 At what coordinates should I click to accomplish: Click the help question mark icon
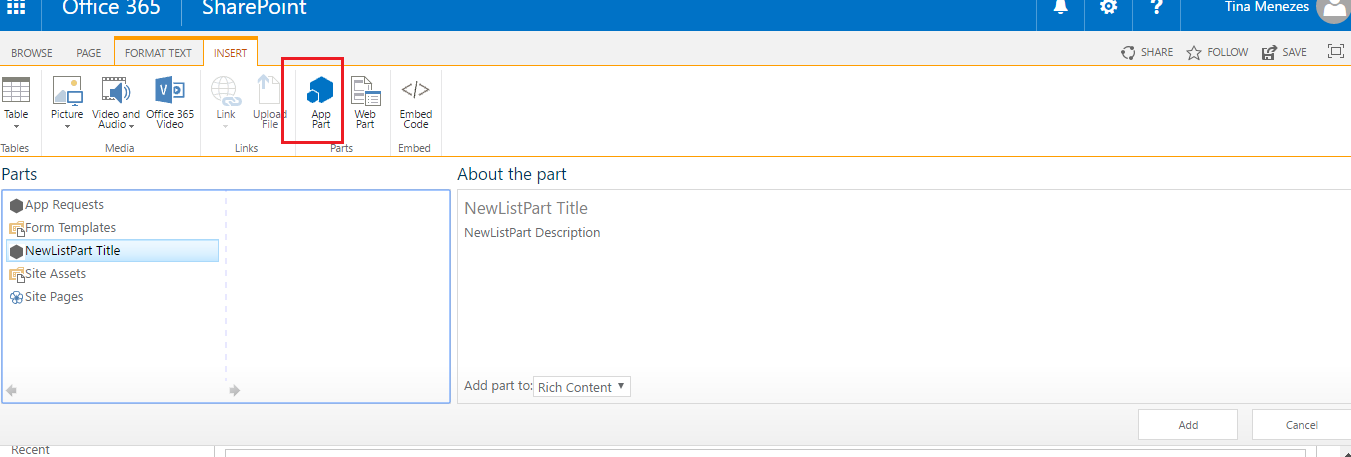[1156, 8]
